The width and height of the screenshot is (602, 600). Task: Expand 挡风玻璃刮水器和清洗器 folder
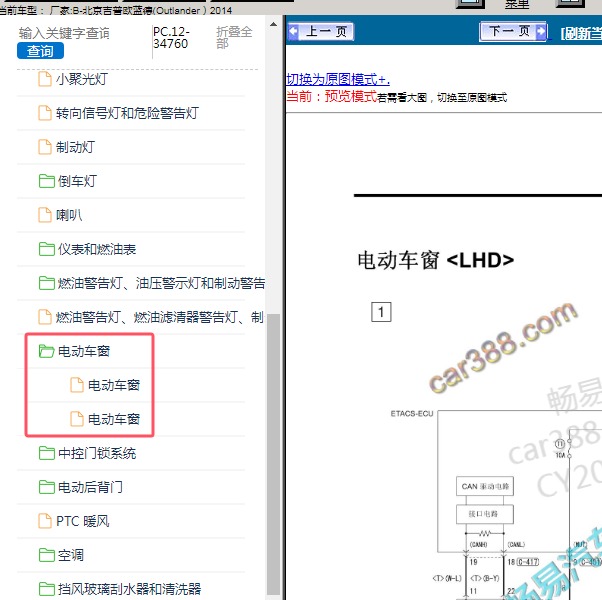[129, 588]
